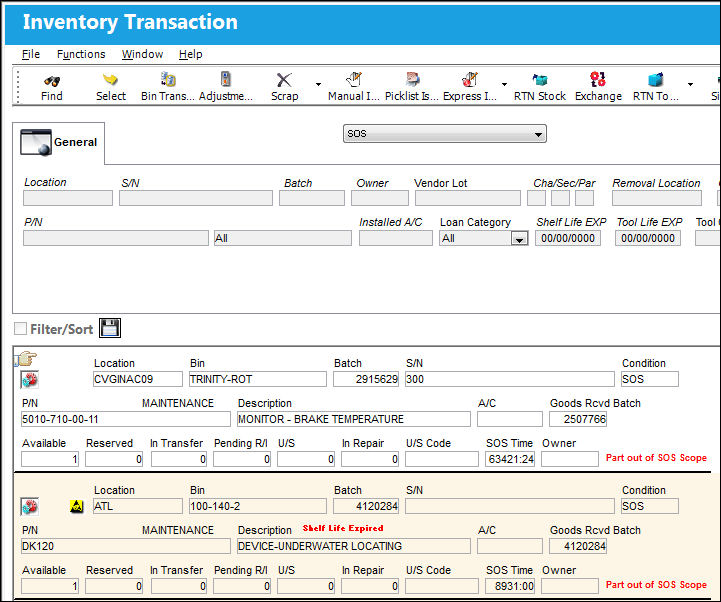Screen dimensions: 721x602
Task: Click the General tab icon
Action: tap(36, 143)
